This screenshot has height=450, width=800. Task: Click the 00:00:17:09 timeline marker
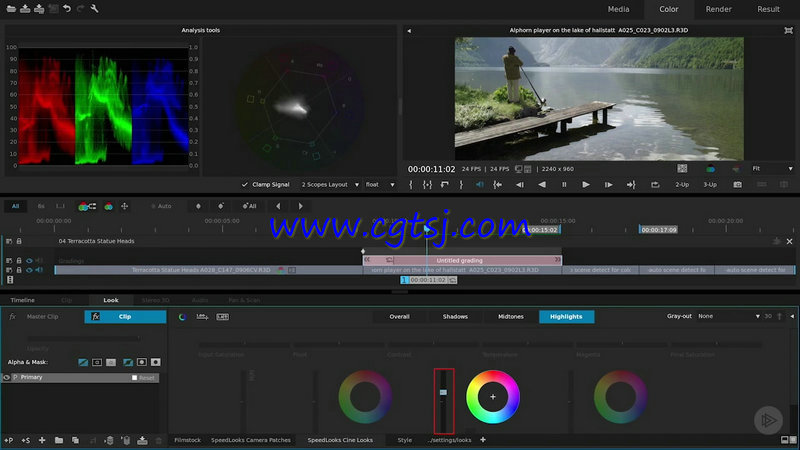(659, 230)
